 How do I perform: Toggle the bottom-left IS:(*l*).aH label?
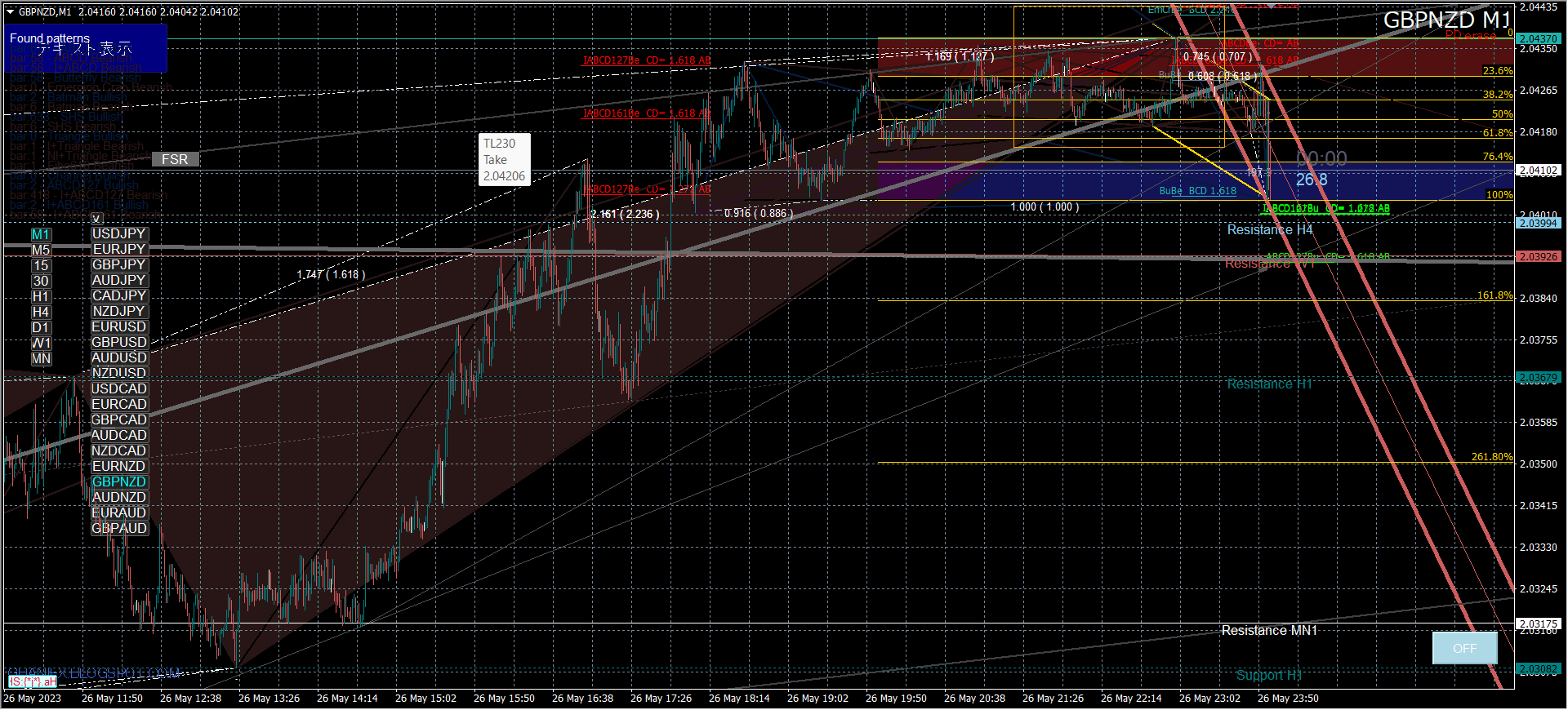tap(33, 681)
